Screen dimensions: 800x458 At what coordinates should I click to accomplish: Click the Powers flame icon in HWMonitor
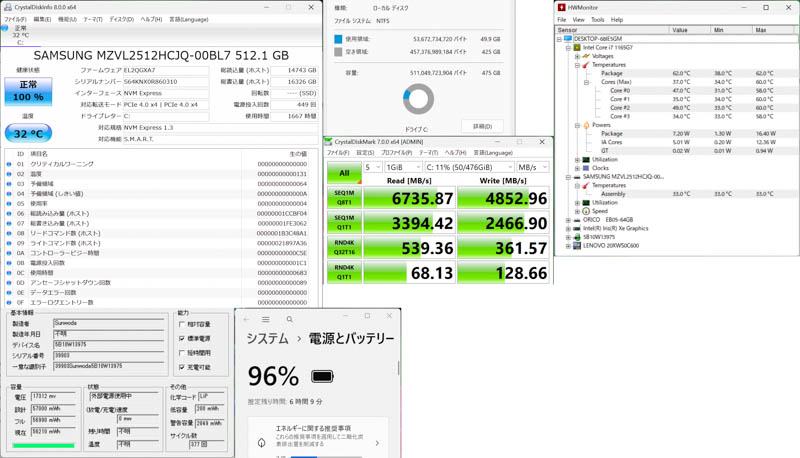click(x=587, y=125)
